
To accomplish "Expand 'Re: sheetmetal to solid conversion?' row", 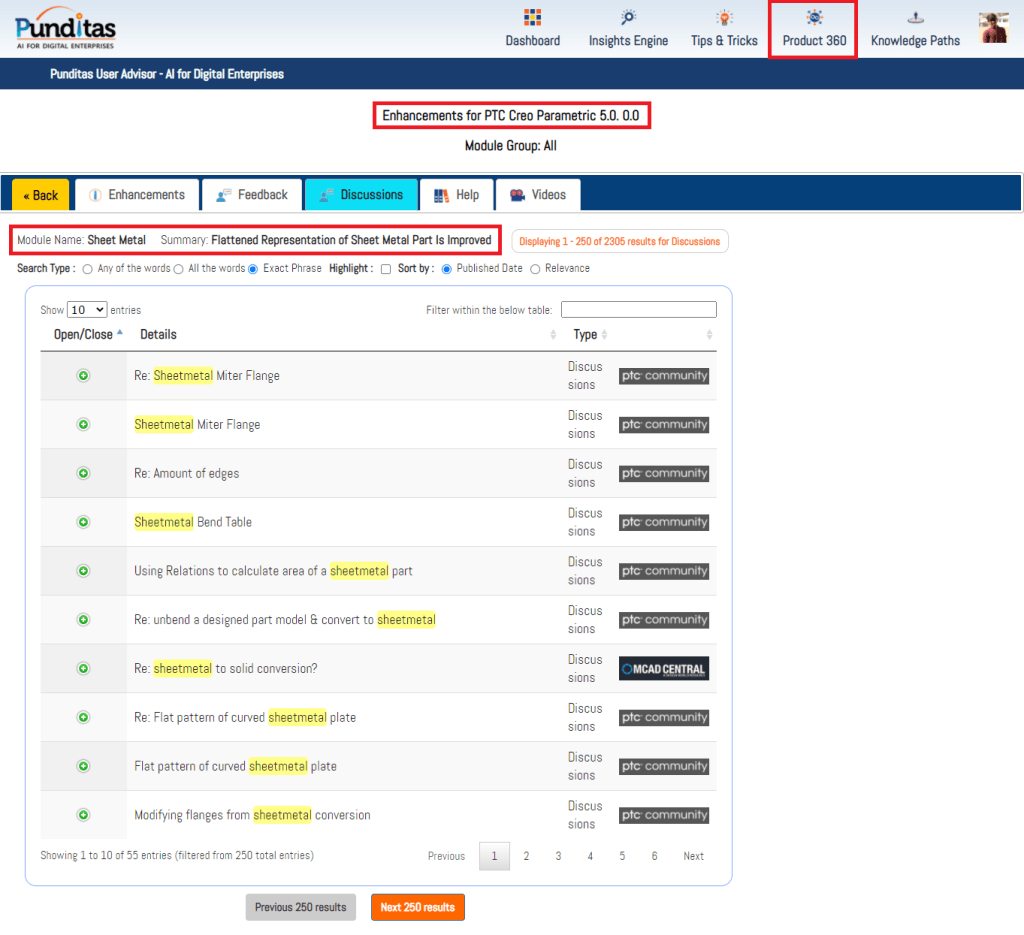I will 84,669.
